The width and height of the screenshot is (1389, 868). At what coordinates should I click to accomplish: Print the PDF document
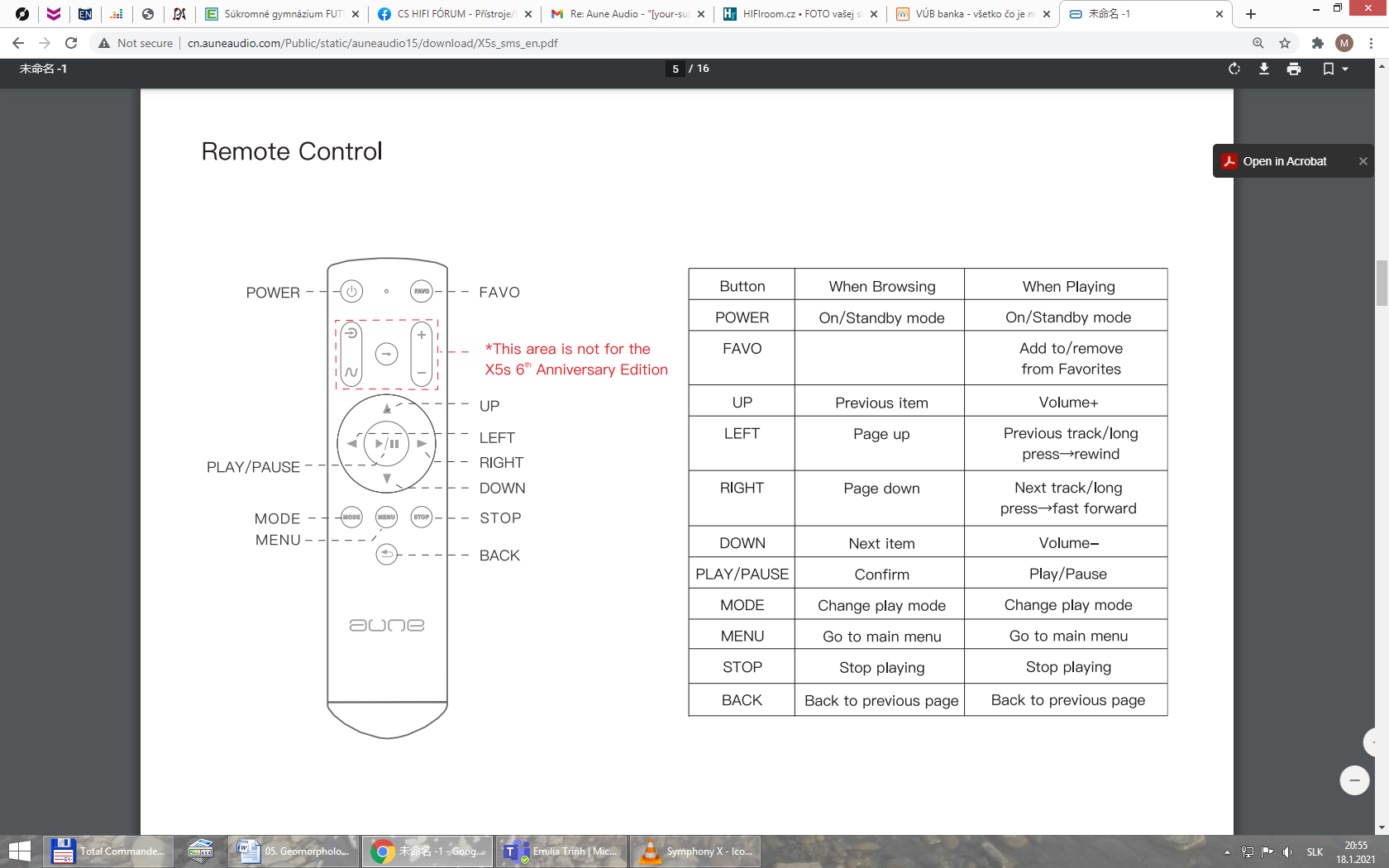pyautogui.click(x=1294, y=69)
